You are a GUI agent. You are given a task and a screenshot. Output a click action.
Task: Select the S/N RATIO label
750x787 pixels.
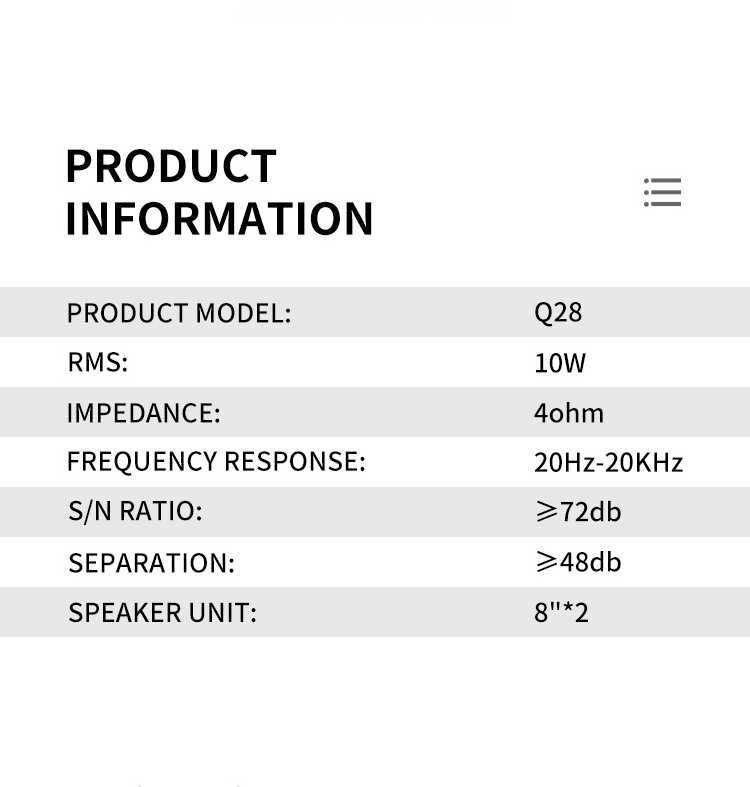click(x=135, y=512)
